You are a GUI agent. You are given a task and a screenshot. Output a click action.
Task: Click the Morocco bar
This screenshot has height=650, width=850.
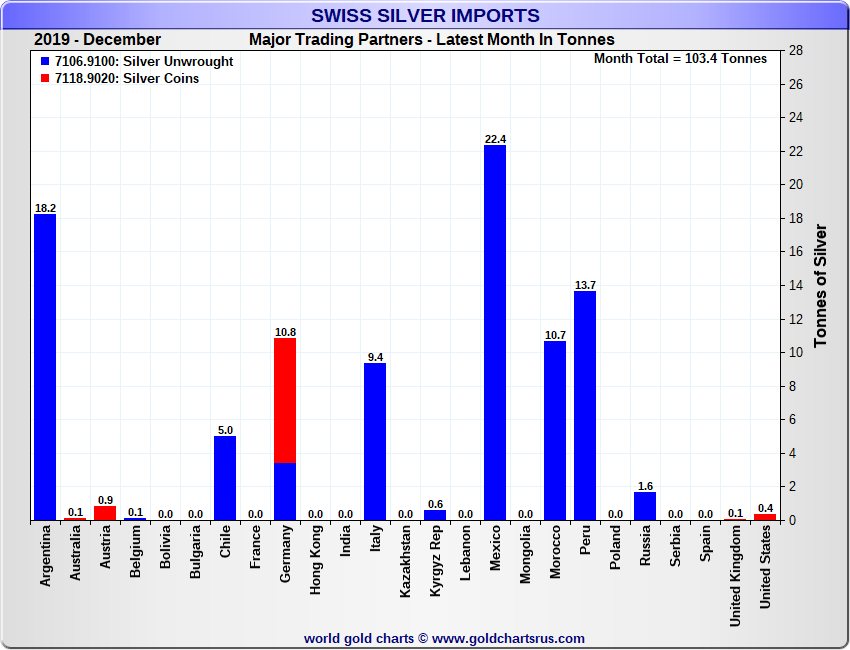click(x=555, y=431)
